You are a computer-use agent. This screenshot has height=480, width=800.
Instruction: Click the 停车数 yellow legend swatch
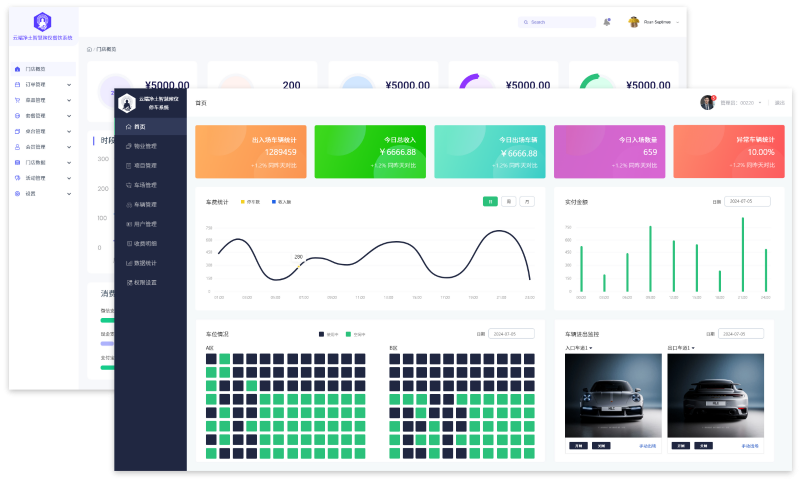[243, 202]
